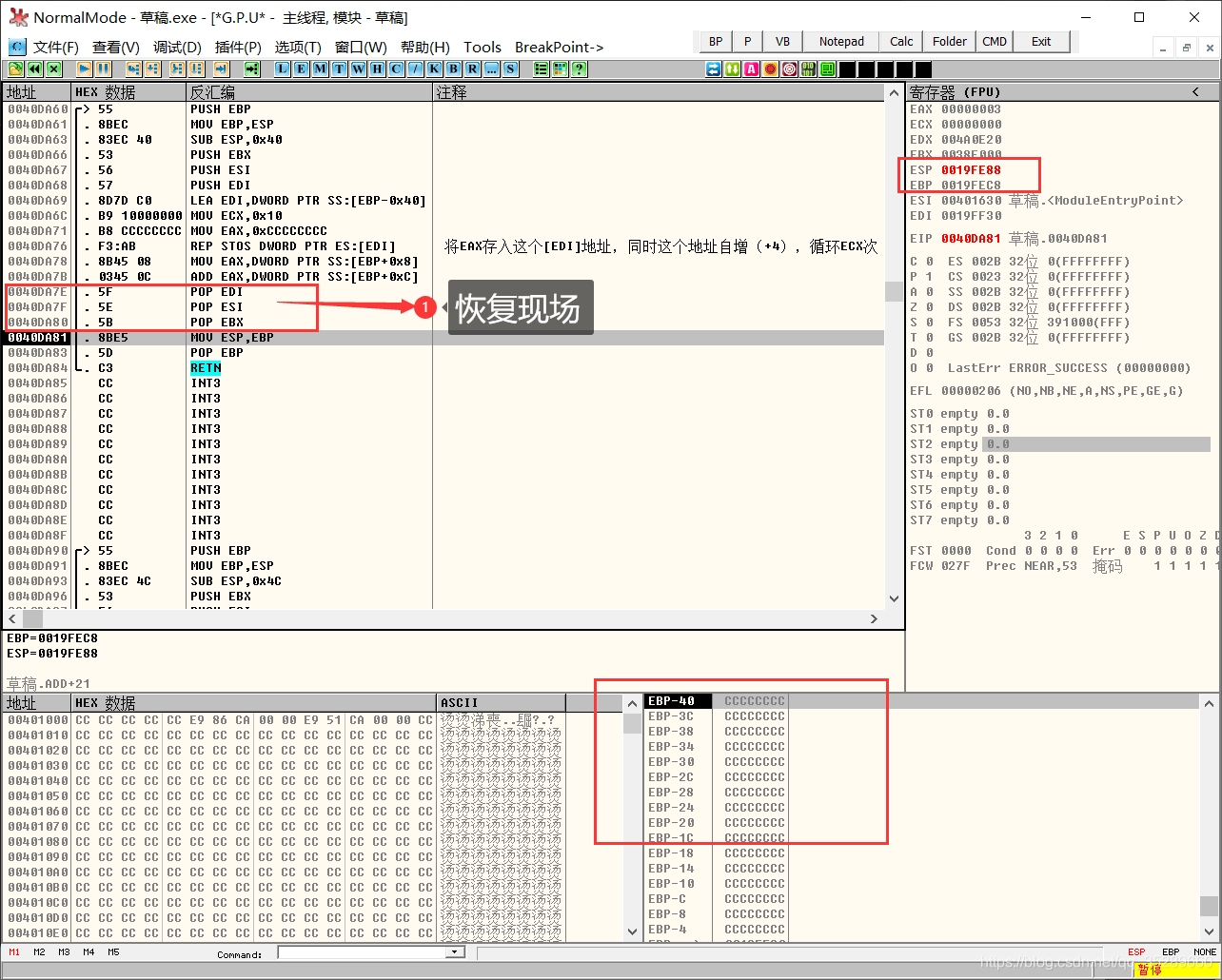Open Source window with S icon

pos(510,69)
